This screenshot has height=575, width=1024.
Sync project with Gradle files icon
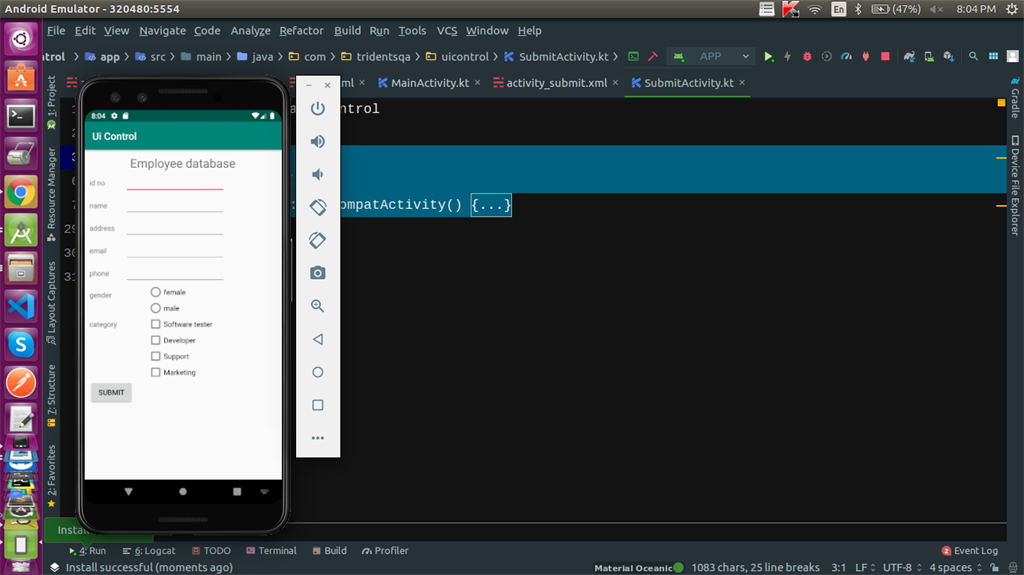click(x=909, y=57)
